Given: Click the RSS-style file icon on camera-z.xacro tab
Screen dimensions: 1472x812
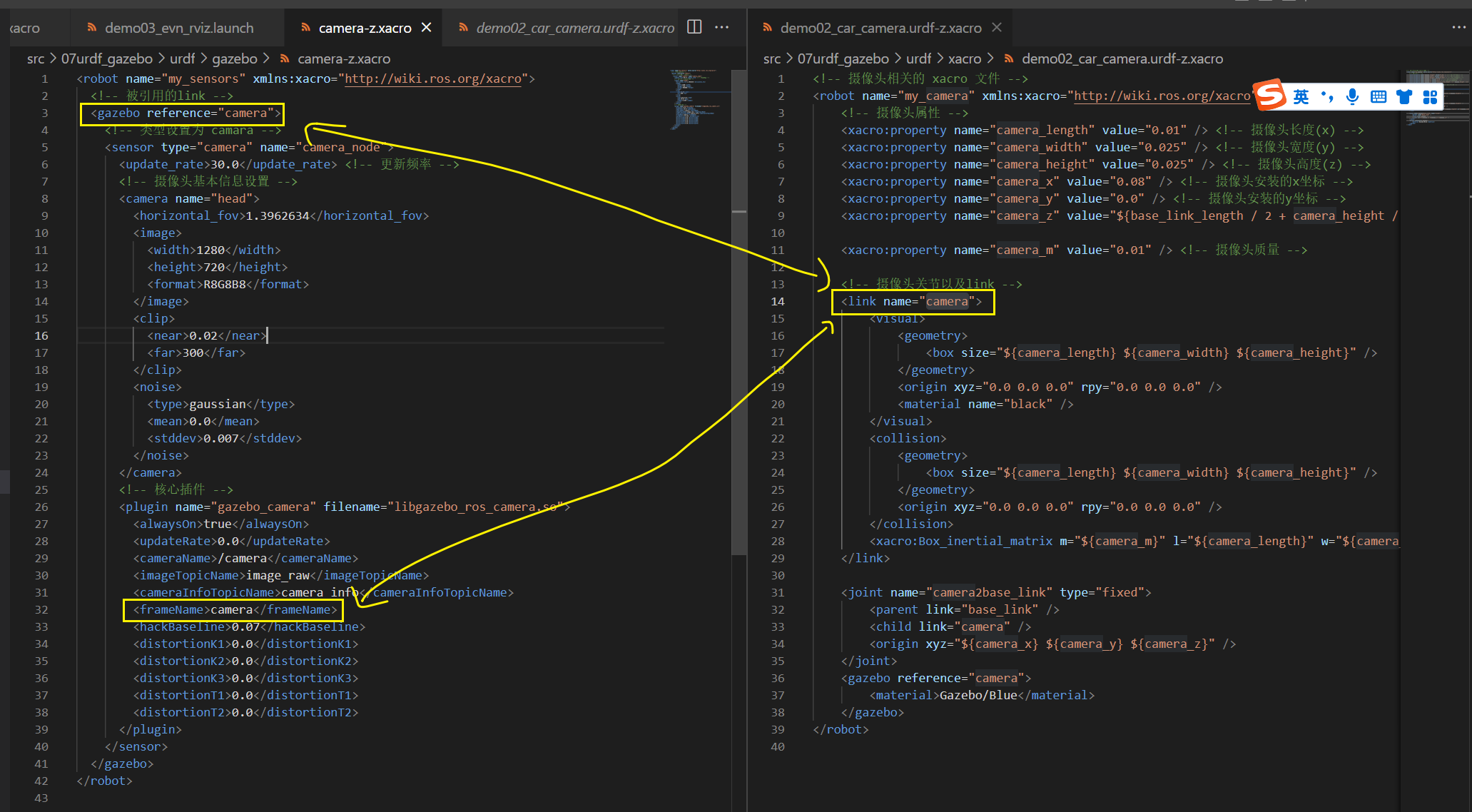Looking at the screenshot, I should click(x=306, y=28).
